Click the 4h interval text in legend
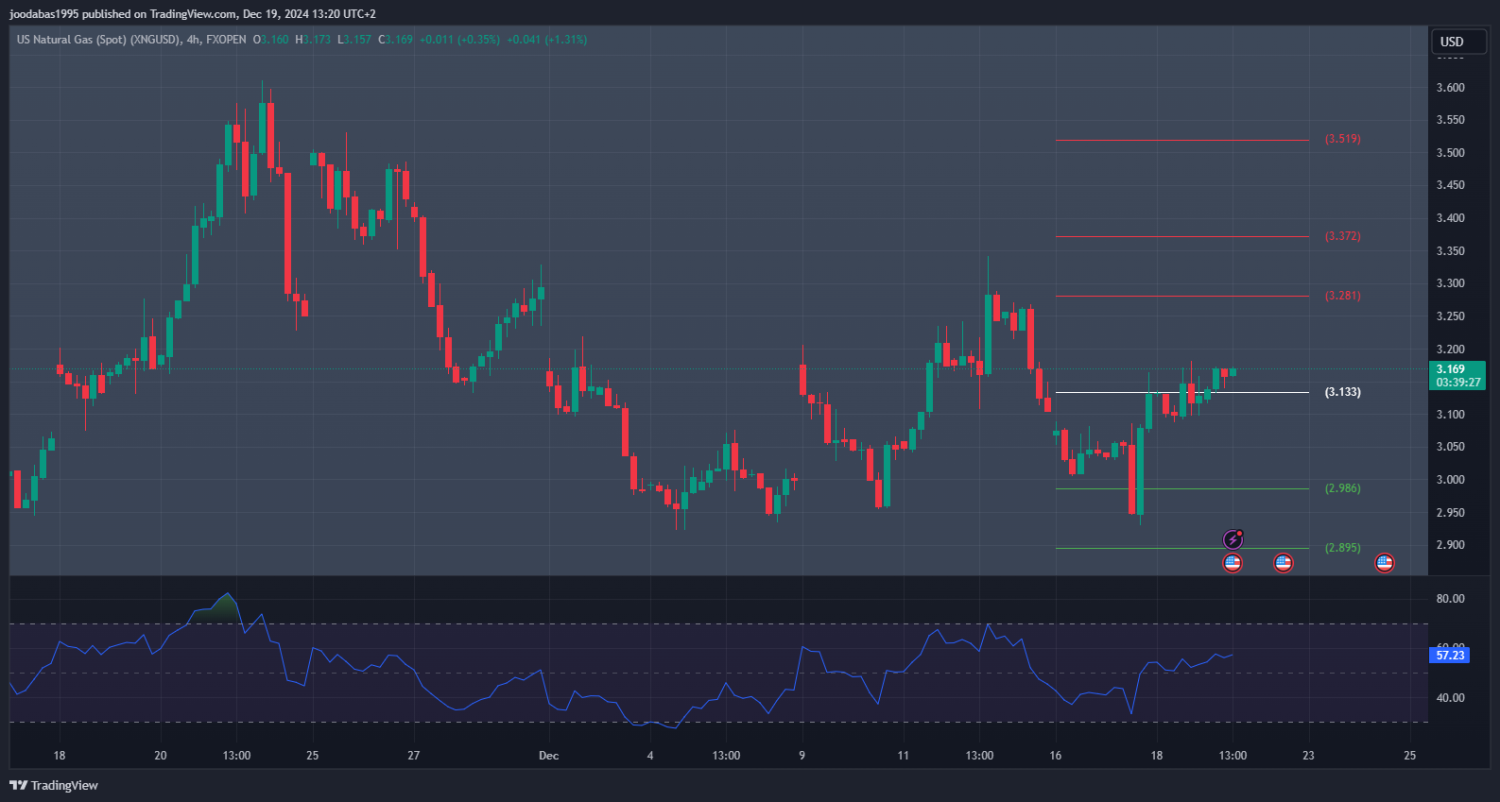The image size is (1500, 802). coord(193,40)
